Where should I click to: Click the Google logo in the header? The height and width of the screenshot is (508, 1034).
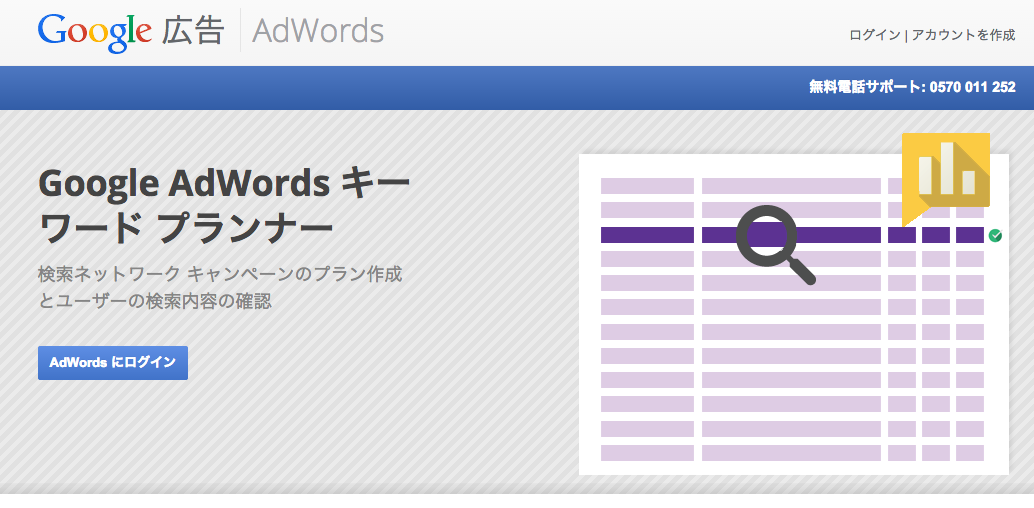(95, 32)
